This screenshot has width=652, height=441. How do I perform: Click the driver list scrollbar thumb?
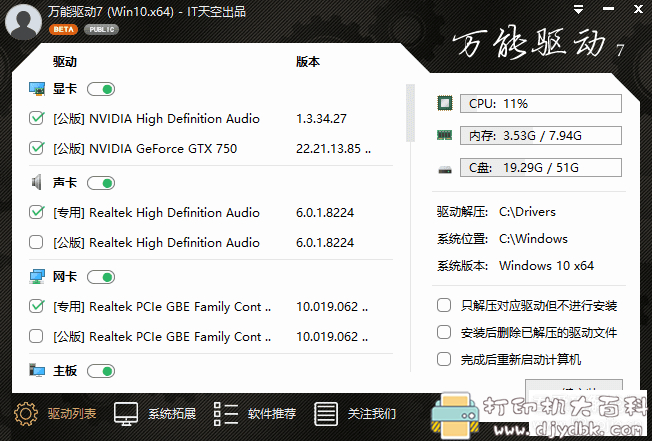(x=410, y=113)
